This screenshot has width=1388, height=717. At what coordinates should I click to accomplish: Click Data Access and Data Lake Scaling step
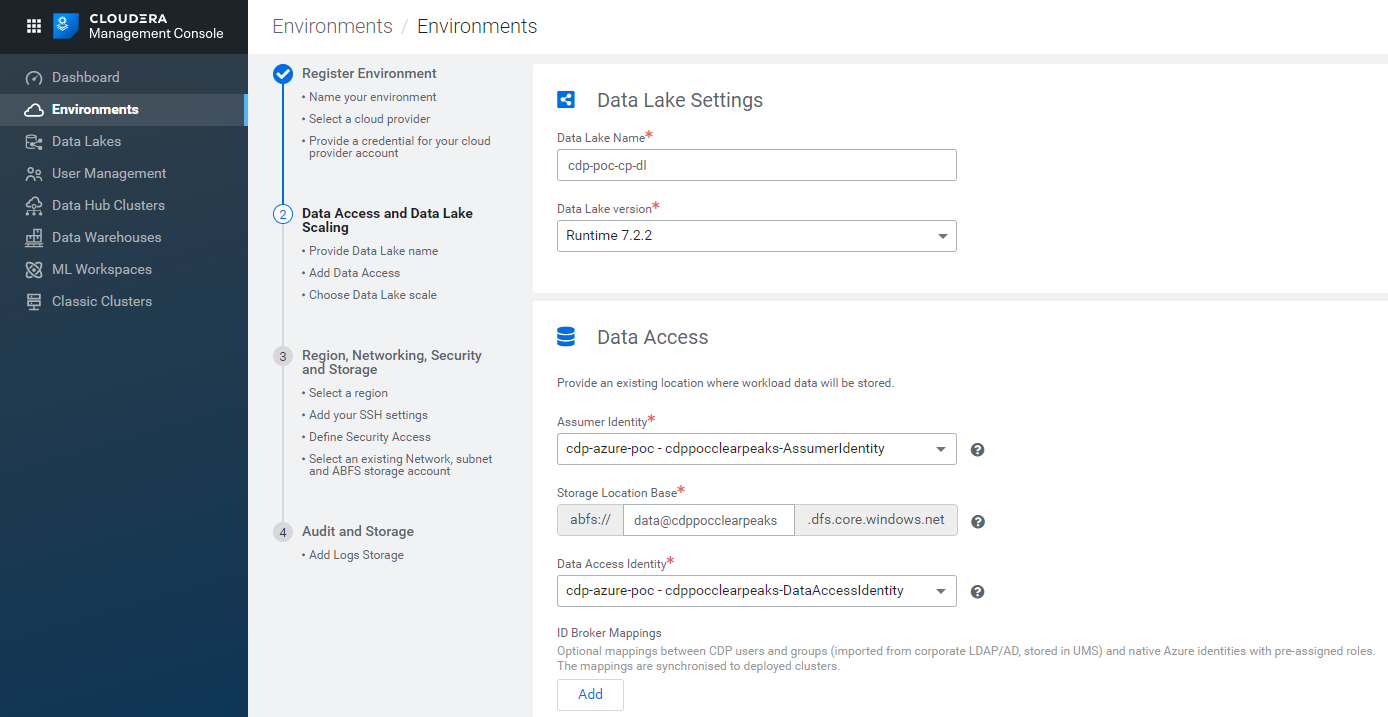pyautogui.click(x=387, y=221)
